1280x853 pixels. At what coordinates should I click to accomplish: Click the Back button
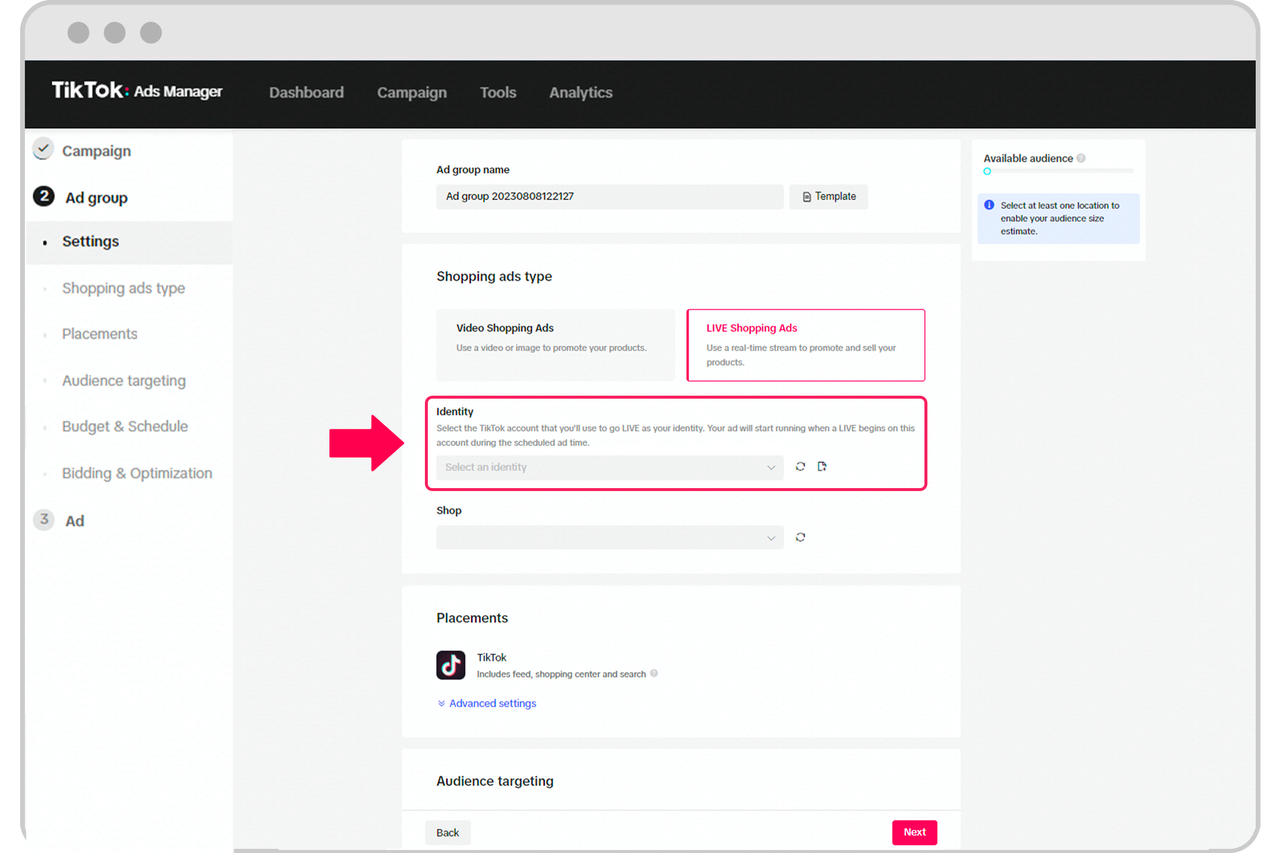(x=448, y=832)
